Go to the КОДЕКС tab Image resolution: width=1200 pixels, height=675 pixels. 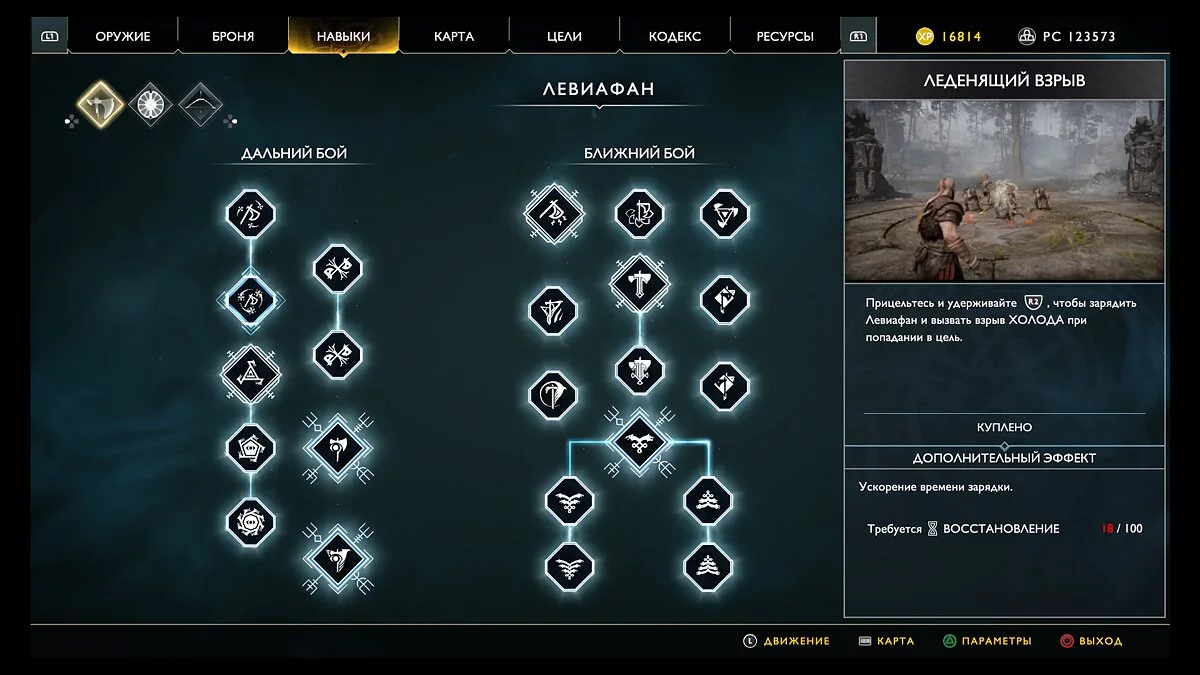[x=675, y=36]
